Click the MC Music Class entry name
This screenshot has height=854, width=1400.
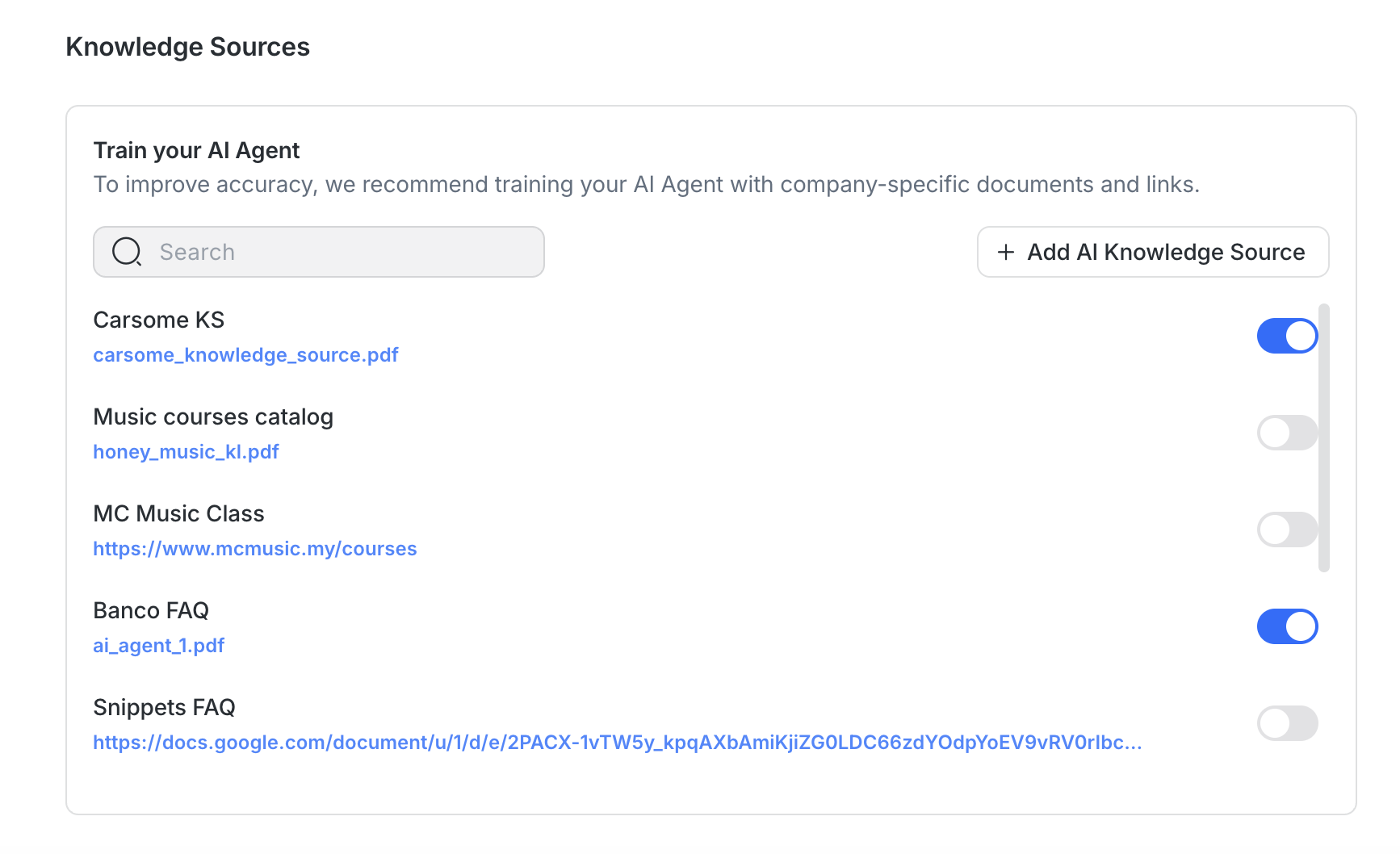tap(178, 513)
